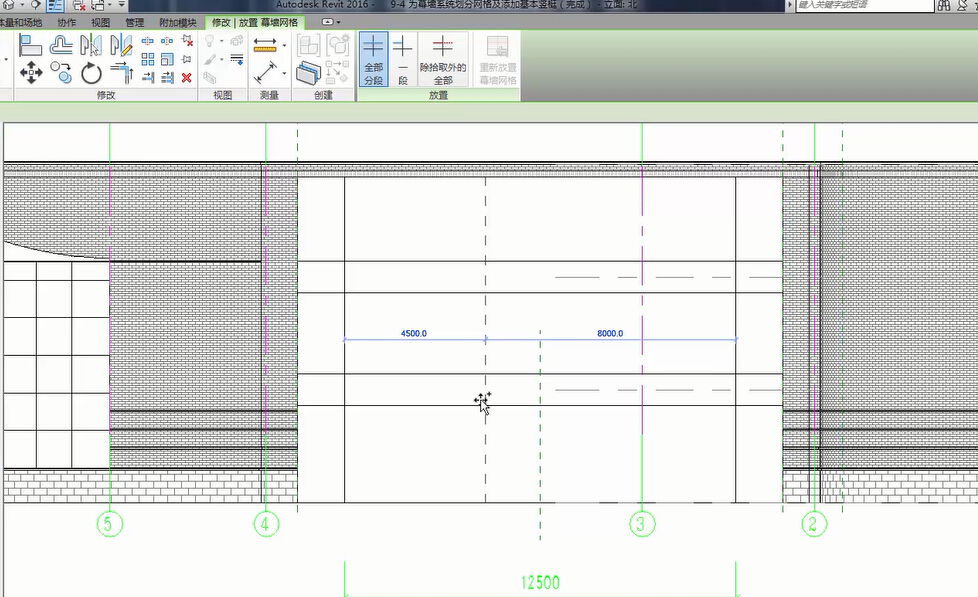Activate the Copy tool
Viewport: 978px width, 597px height.
tap(61, 72)
